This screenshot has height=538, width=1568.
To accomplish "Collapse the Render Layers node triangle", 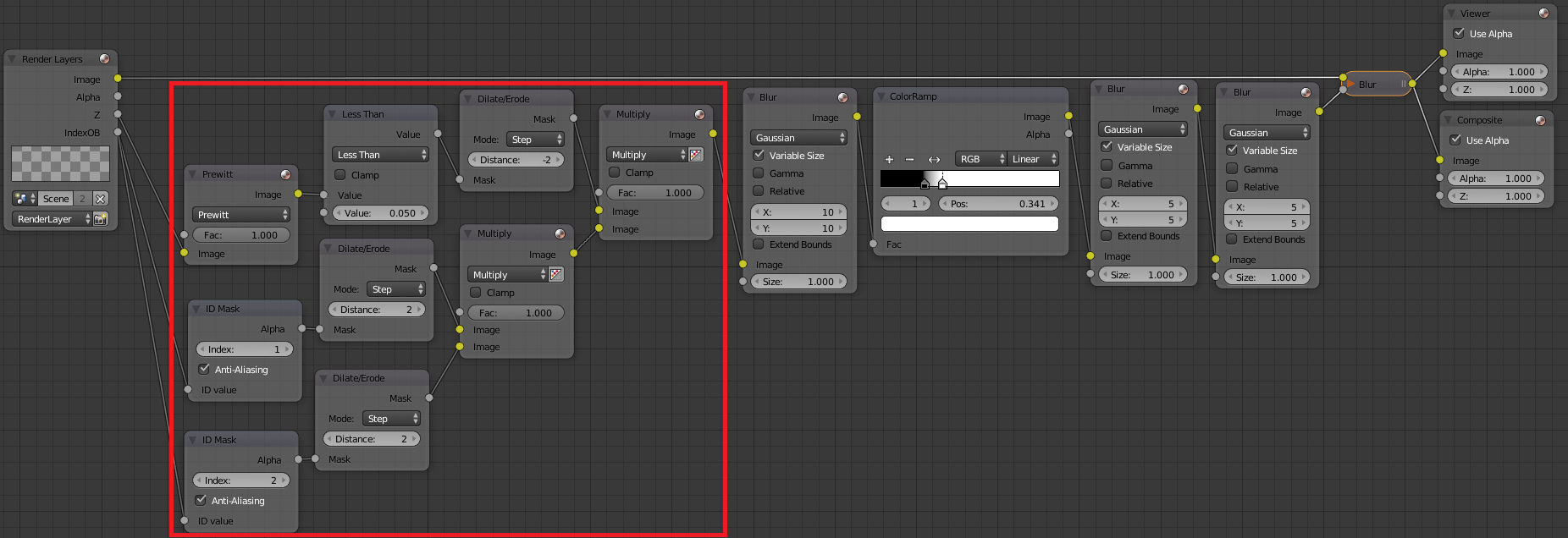I will click(13, 59).
